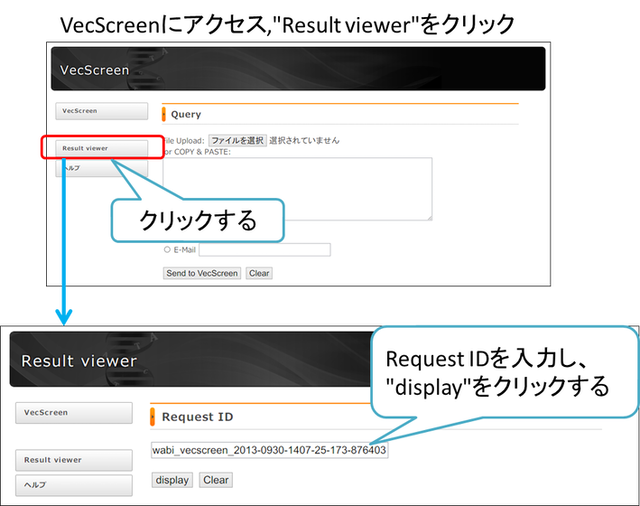
Task: Click the Request ID text field
Action: click(269, 450)
